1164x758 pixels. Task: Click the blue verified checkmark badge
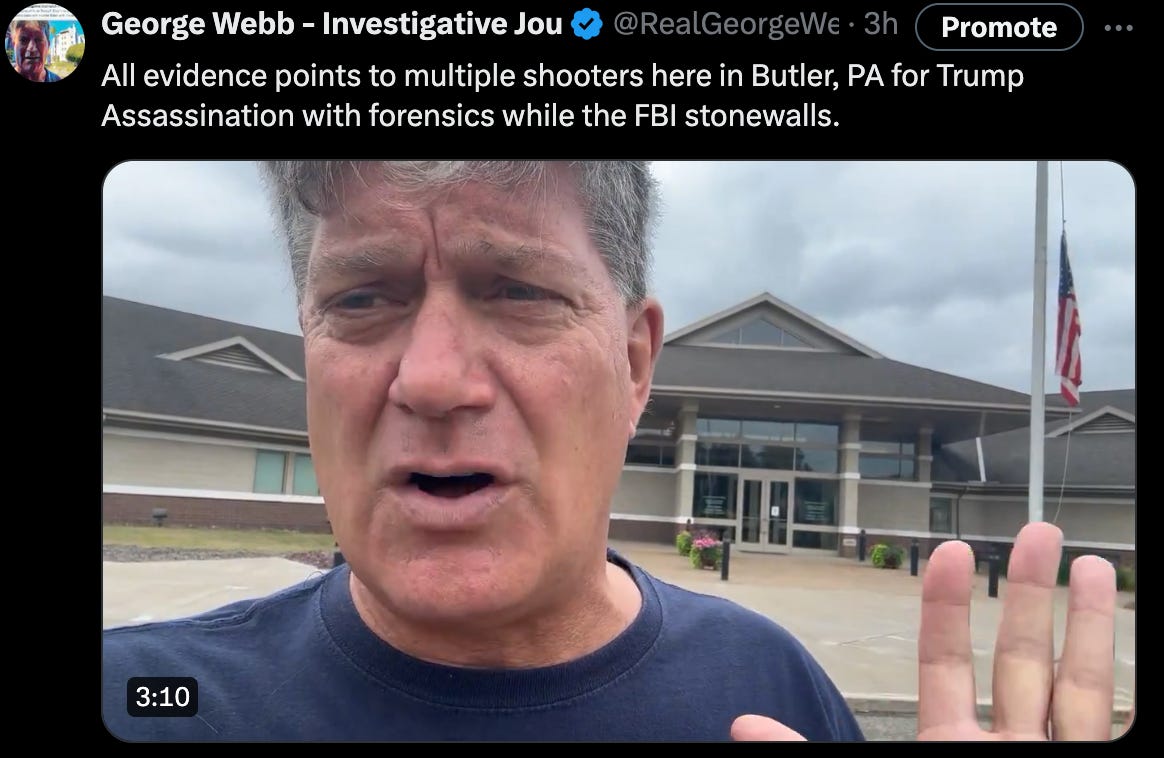point(586,25)
